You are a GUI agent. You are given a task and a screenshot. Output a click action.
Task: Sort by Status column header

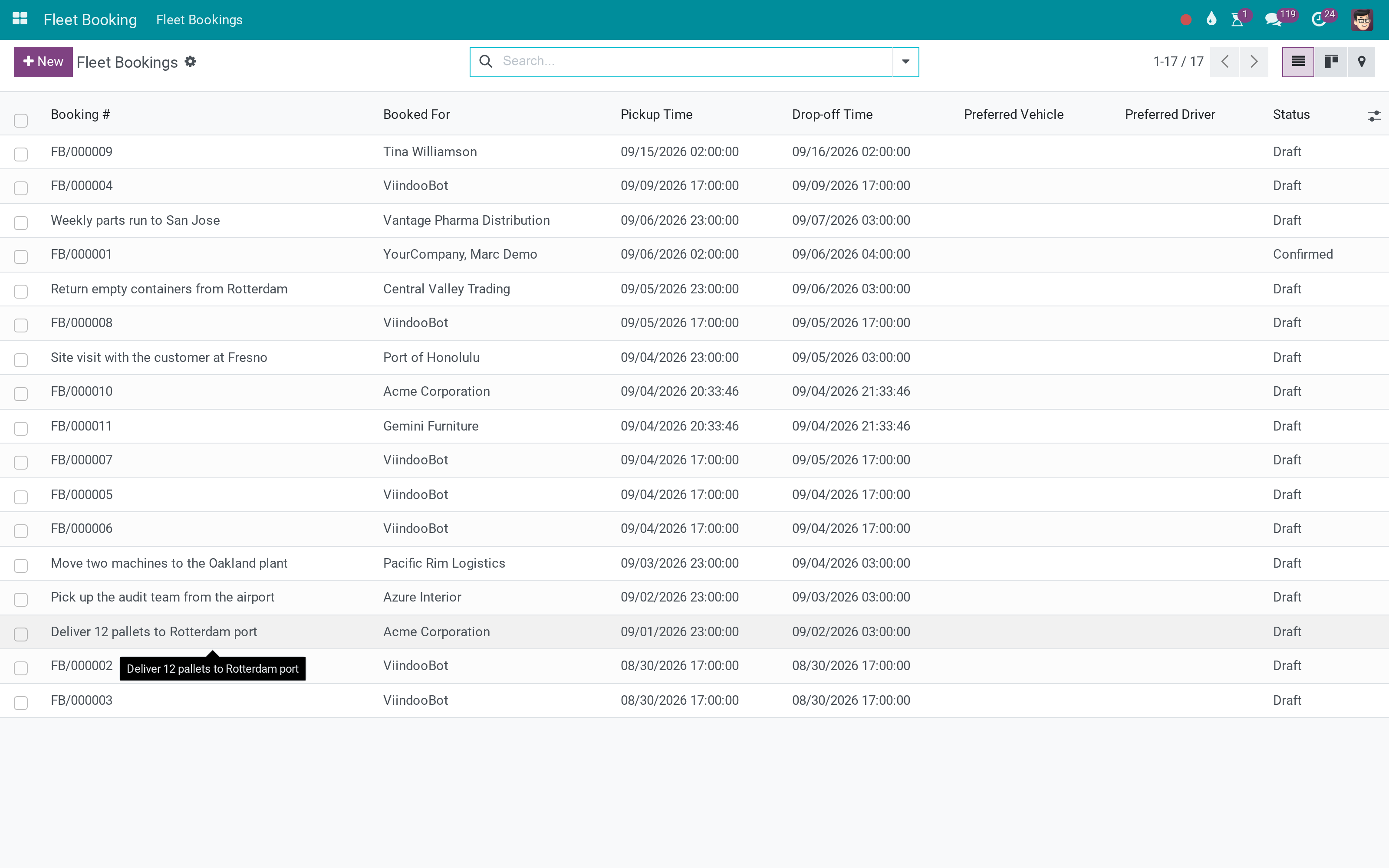1291,114
